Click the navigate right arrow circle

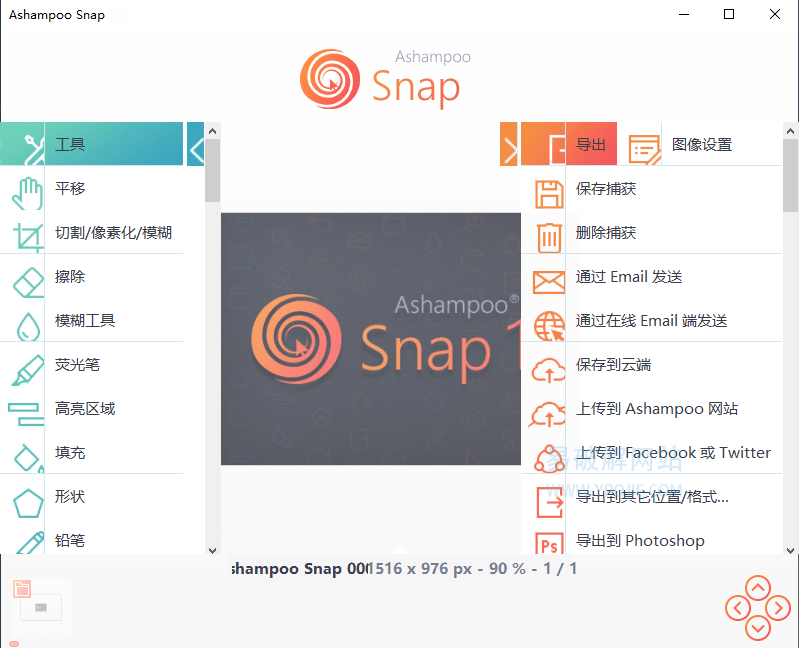(778, 608)
